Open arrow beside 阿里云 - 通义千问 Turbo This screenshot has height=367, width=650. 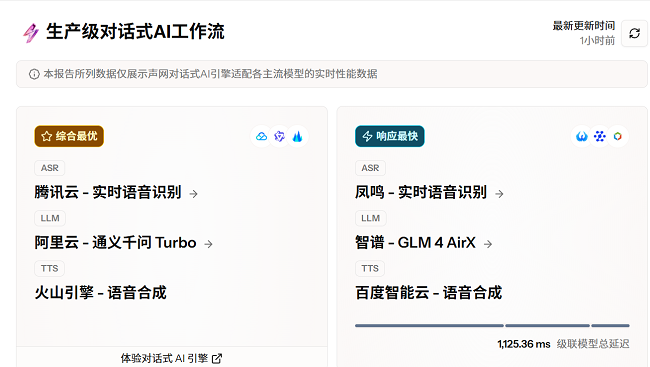(x=209, y=244)
